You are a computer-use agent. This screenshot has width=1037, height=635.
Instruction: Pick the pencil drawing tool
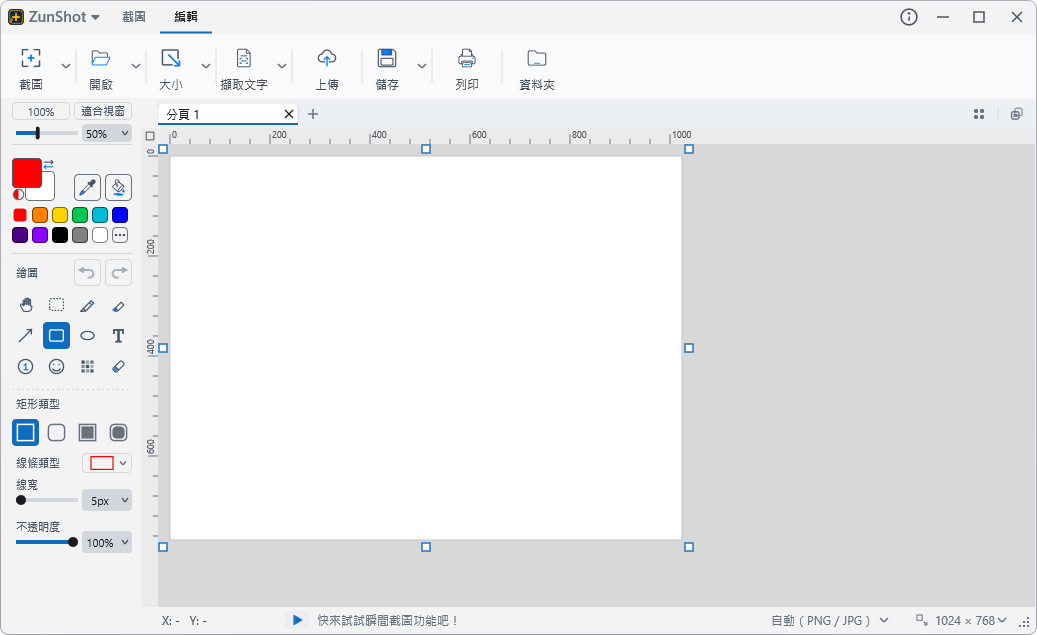(x=87, y=305)
